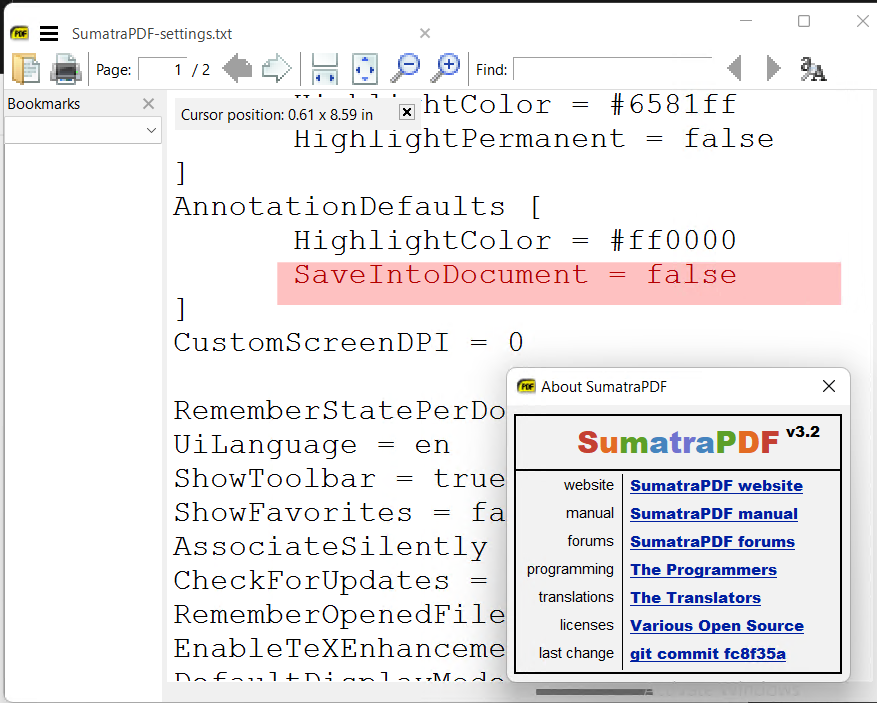Zoom in using the magnifier plus icon
877x703 pixels.
(x=445, y=69)
